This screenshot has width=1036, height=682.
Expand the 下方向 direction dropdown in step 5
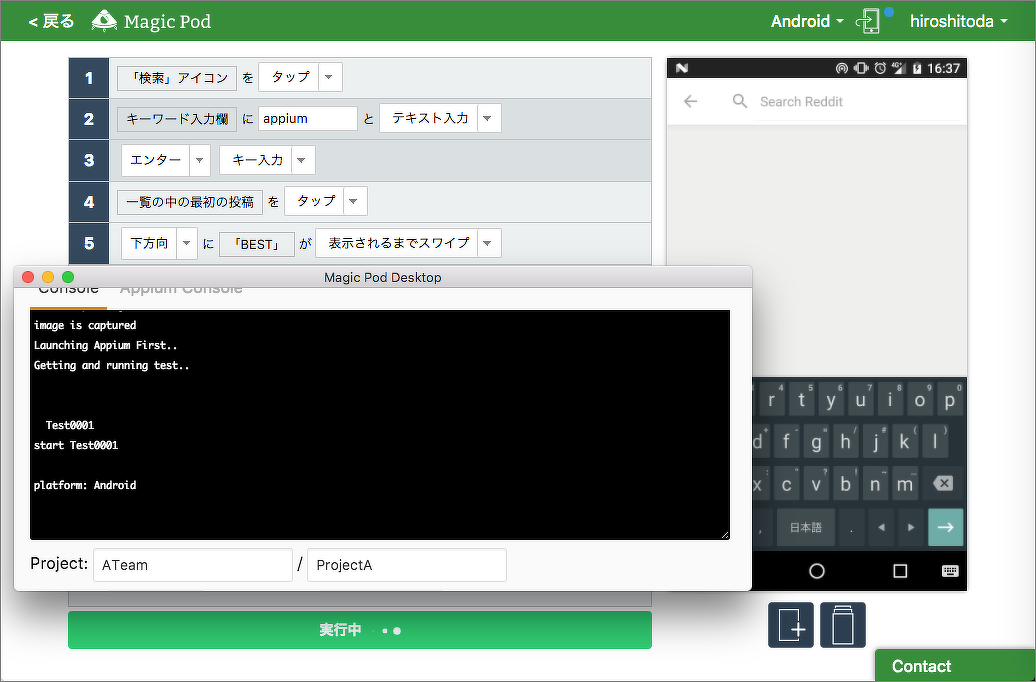pyautogui.click(x=187, y=243)
